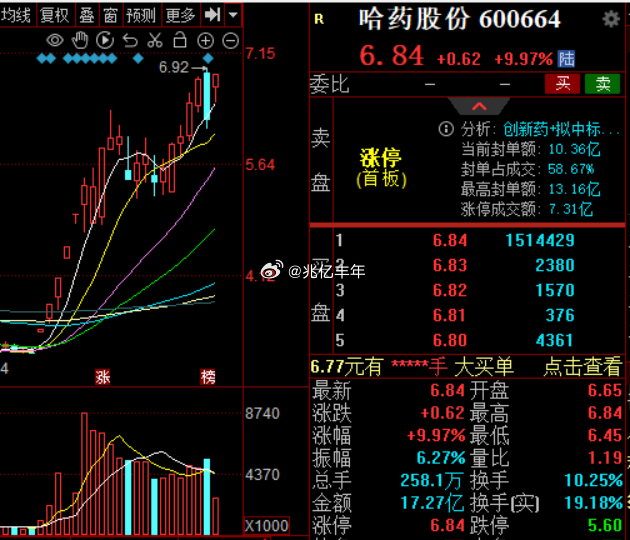This screenshot has height=540, width=630.
Task: Click the 涨停 (首板) status label
Action: coord(381,168)
